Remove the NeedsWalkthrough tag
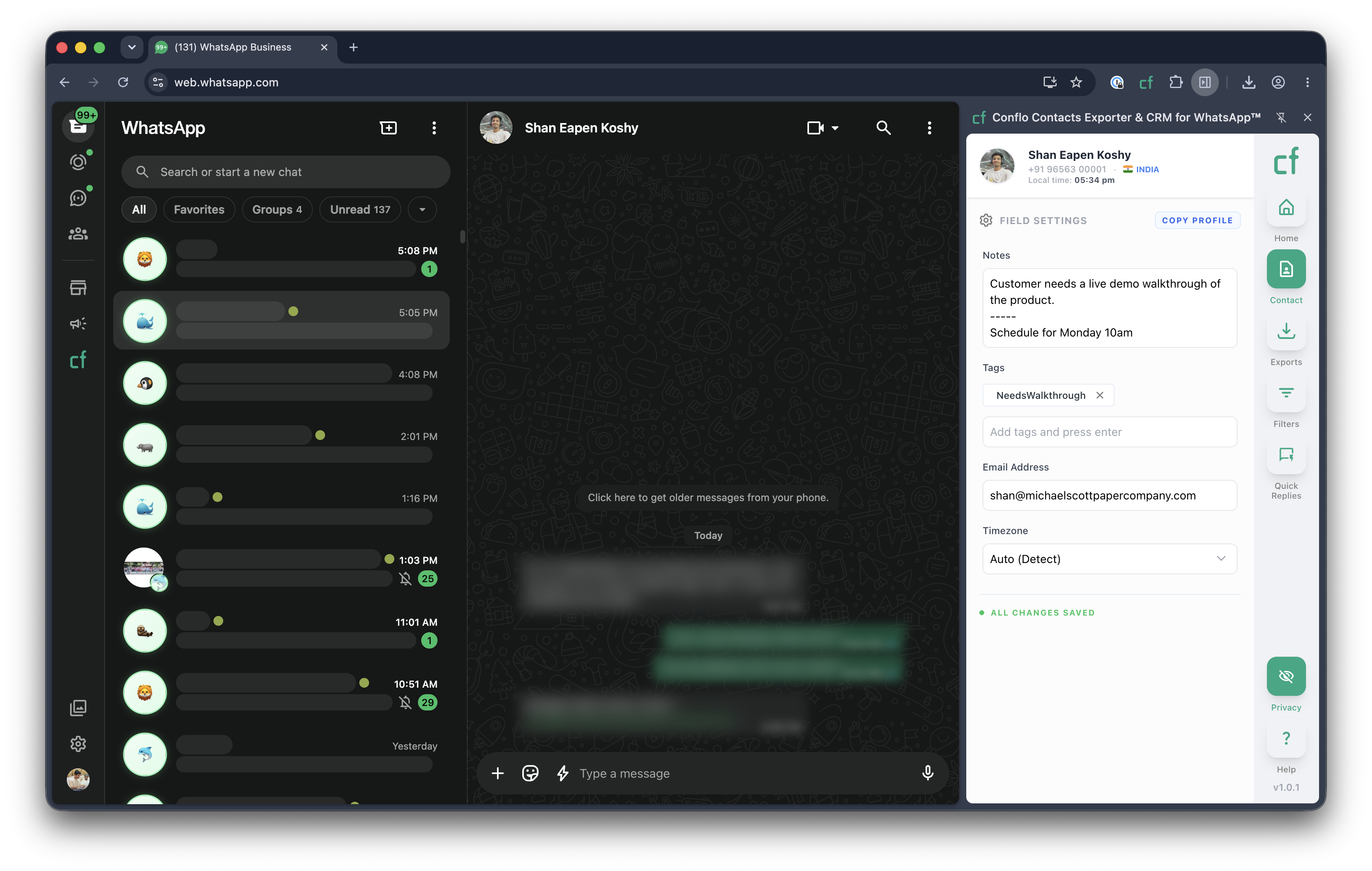 click(x=1099, y=395)
